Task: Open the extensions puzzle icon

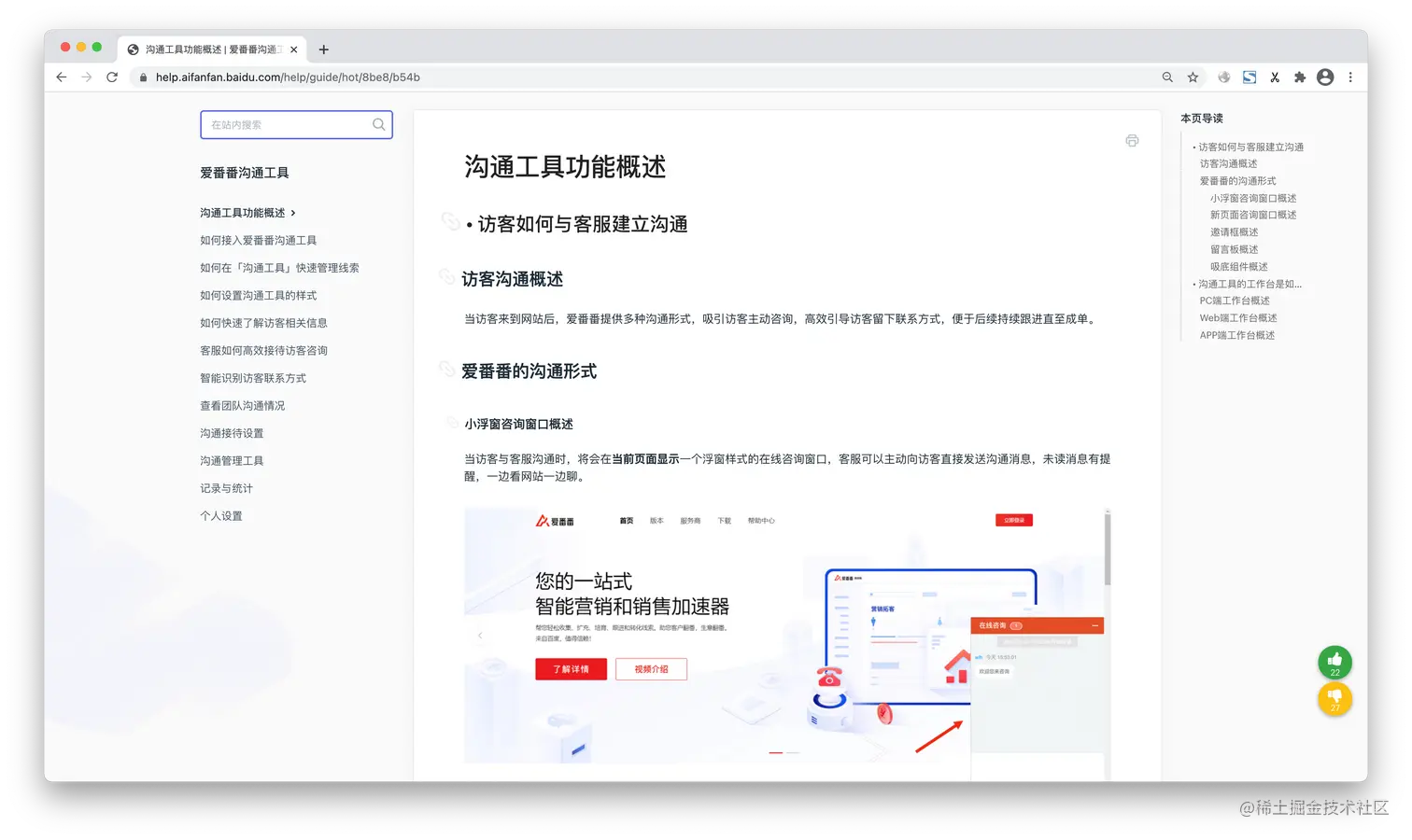Action: tap(1300, 77)
